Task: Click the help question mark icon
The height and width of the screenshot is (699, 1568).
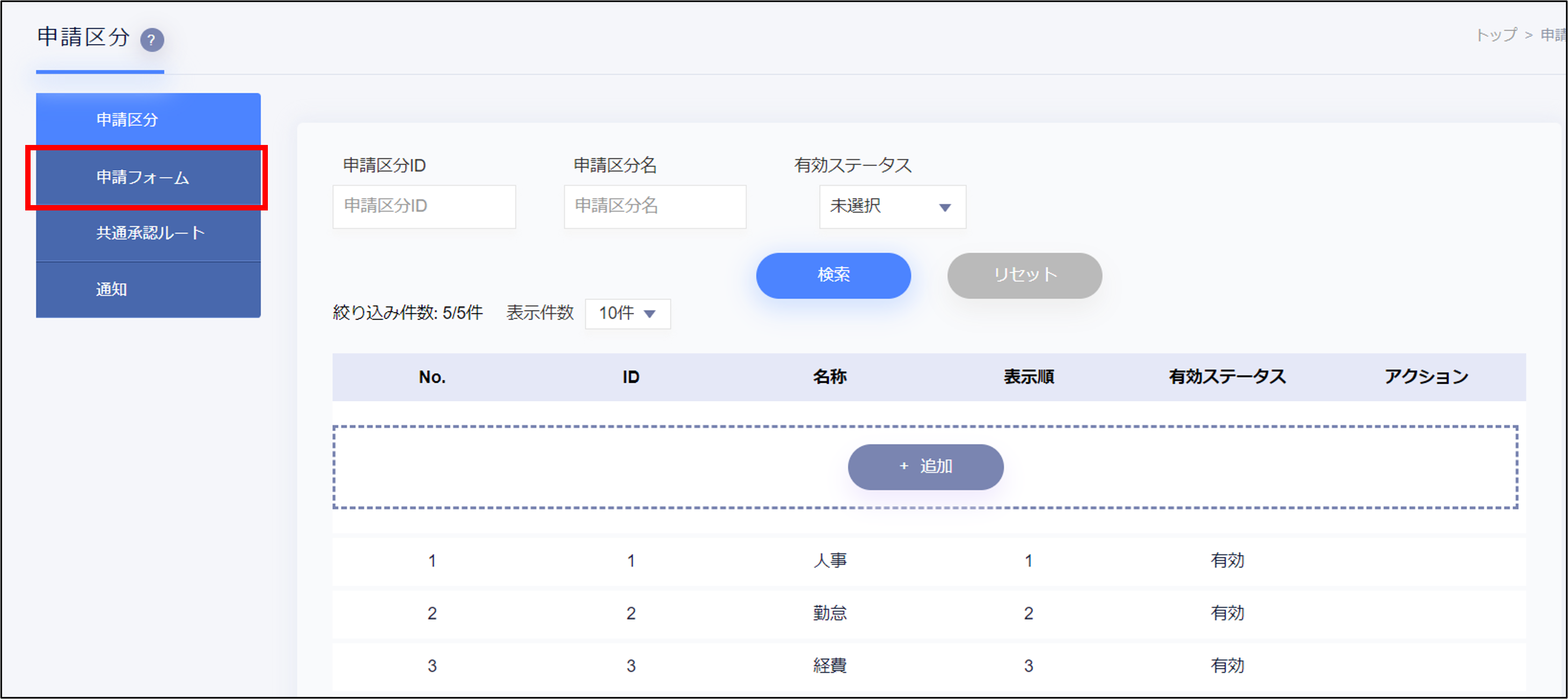Action: coord(152,40)
